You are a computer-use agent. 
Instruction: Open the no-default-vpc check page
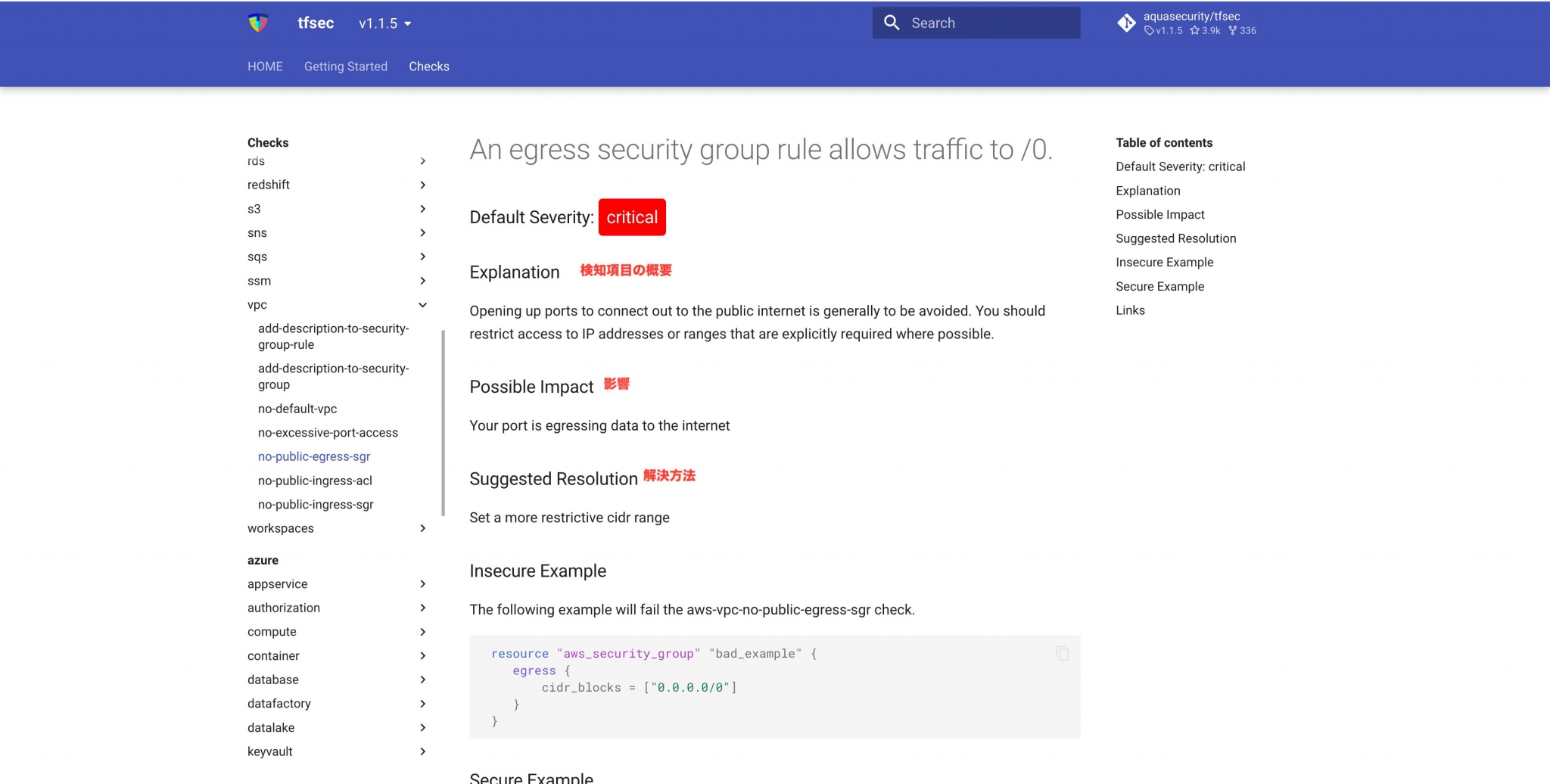tap(297, 409)
